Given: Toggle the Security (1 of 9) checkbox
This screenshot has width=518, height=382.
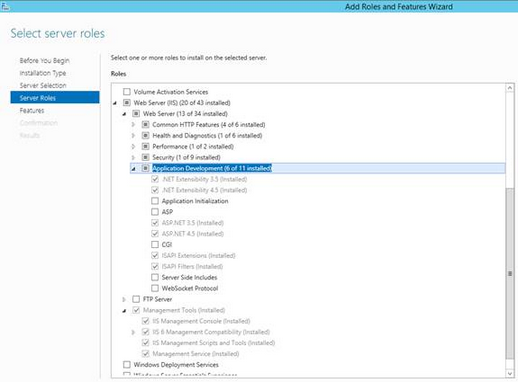Looking at the screenshot, I should 145,157.
